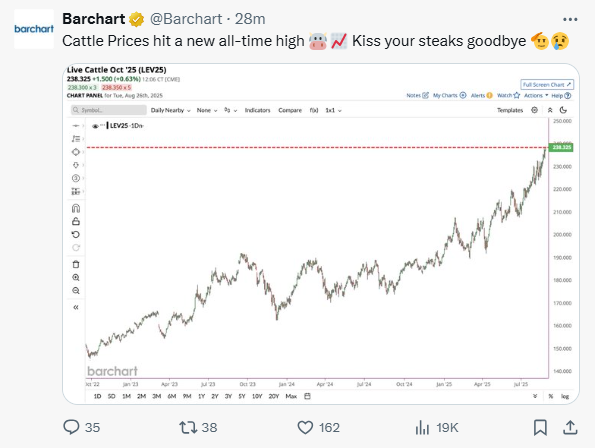Click the Full Screen Chart button

(547, 85)
